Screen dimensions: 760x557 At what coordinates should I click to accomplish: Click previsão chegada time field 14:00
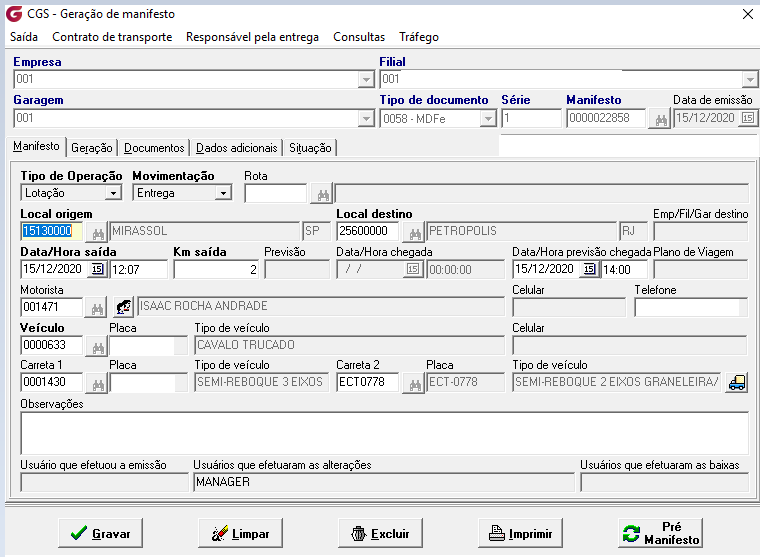pos(625,270)
